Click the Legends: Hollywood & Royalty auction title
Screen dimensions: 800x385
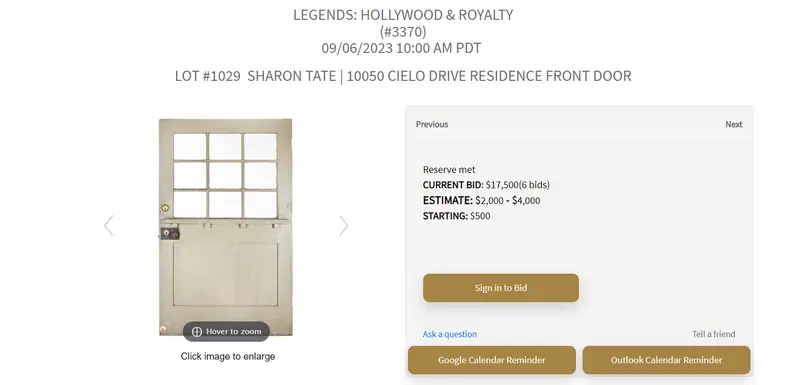[x=403, y=15]
